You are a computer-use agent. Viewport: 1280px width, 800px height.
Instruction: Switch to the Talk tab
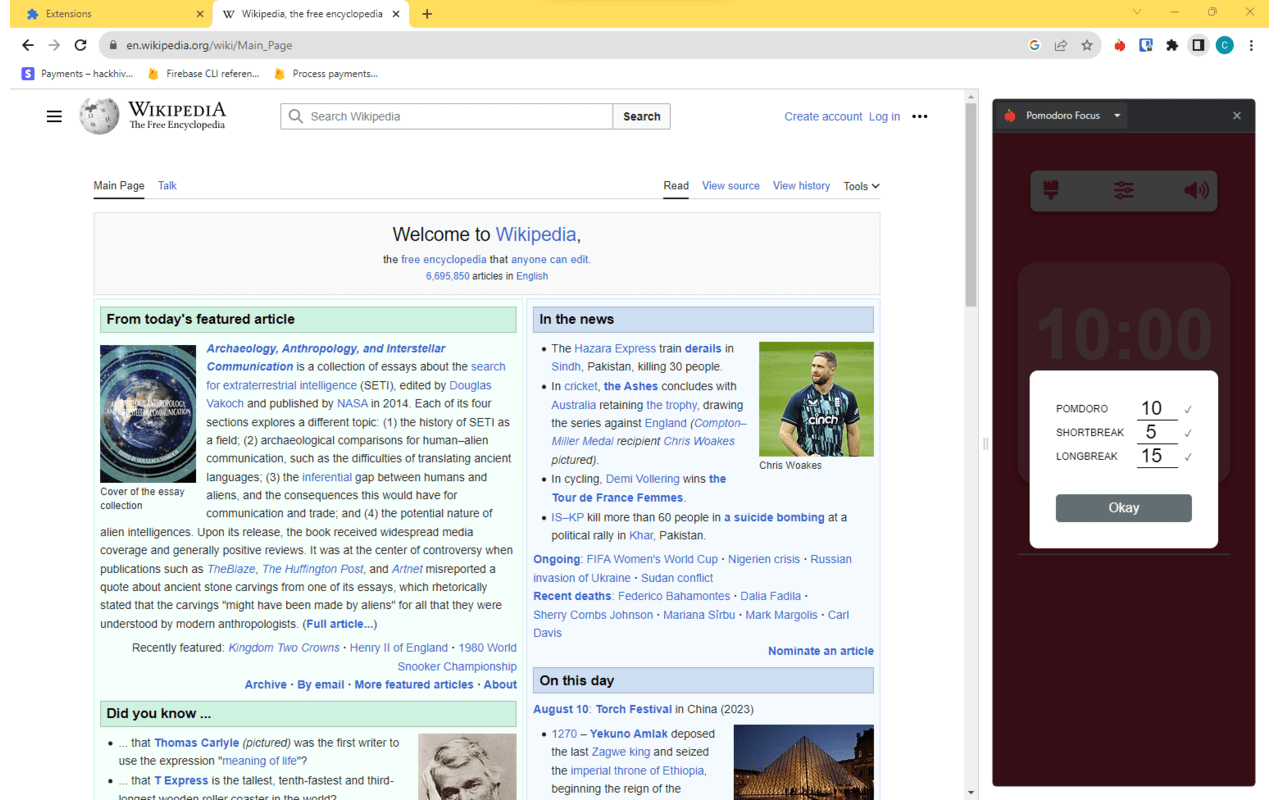point(167,186)
